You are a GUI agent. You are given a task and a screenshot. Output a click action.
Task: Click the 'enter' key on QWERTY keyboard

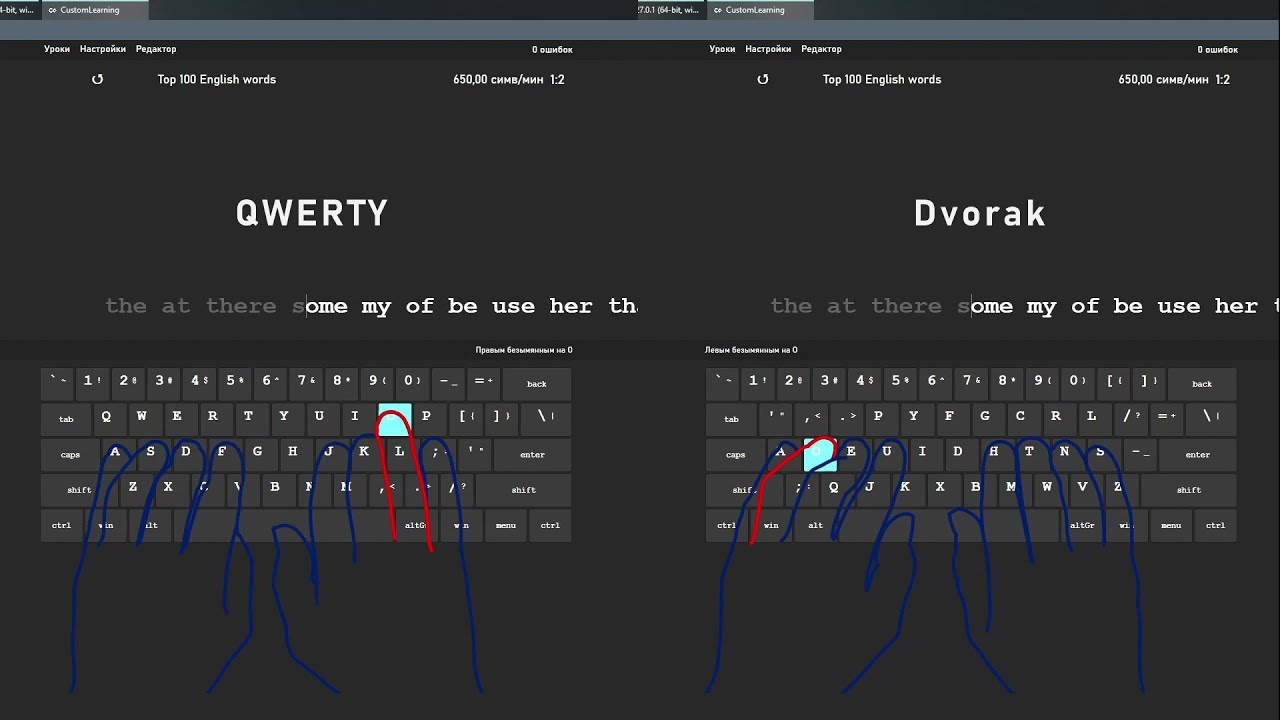pos(532,455)
